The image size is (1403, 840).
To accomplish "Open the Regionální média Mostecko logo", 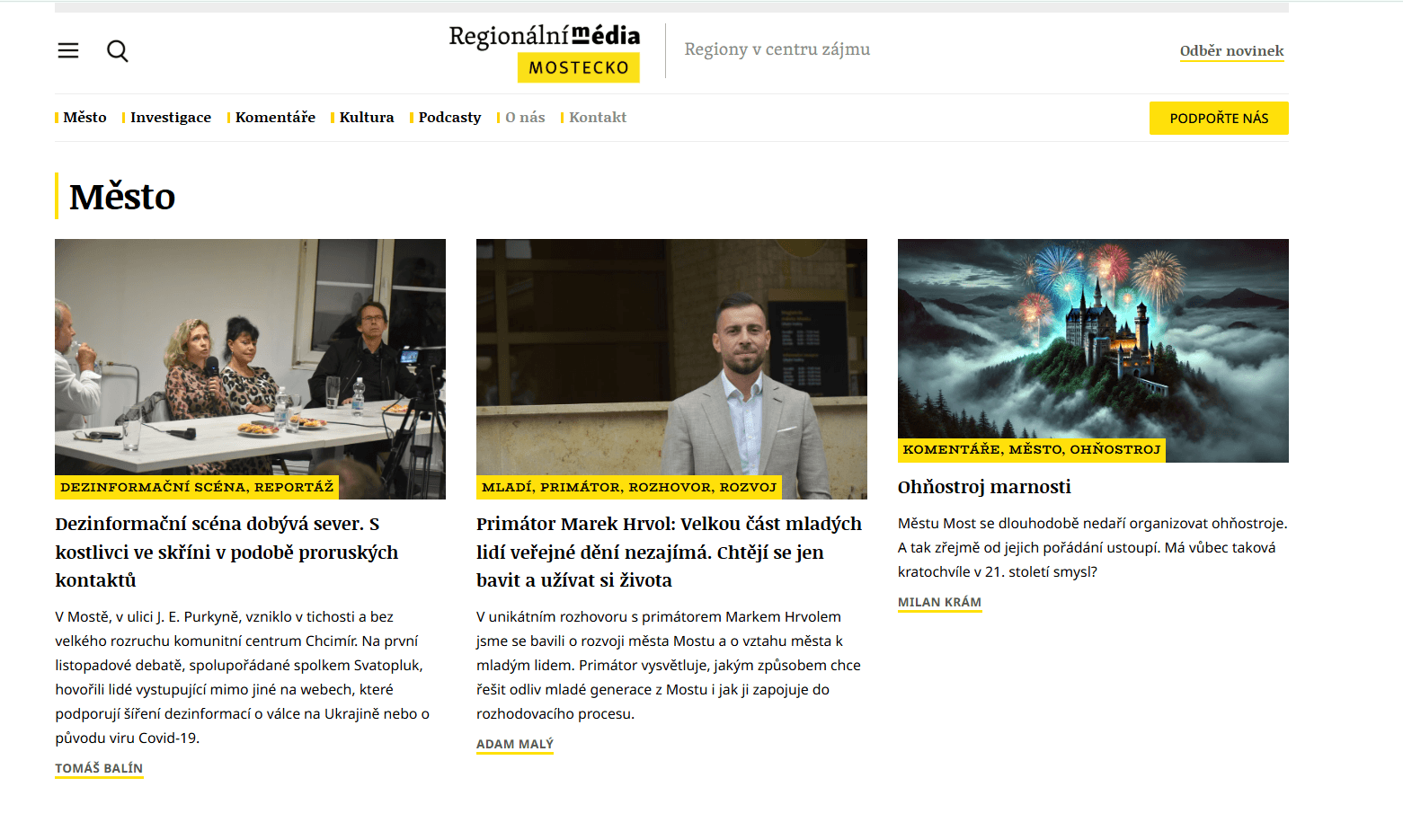I will pos(545,52).
